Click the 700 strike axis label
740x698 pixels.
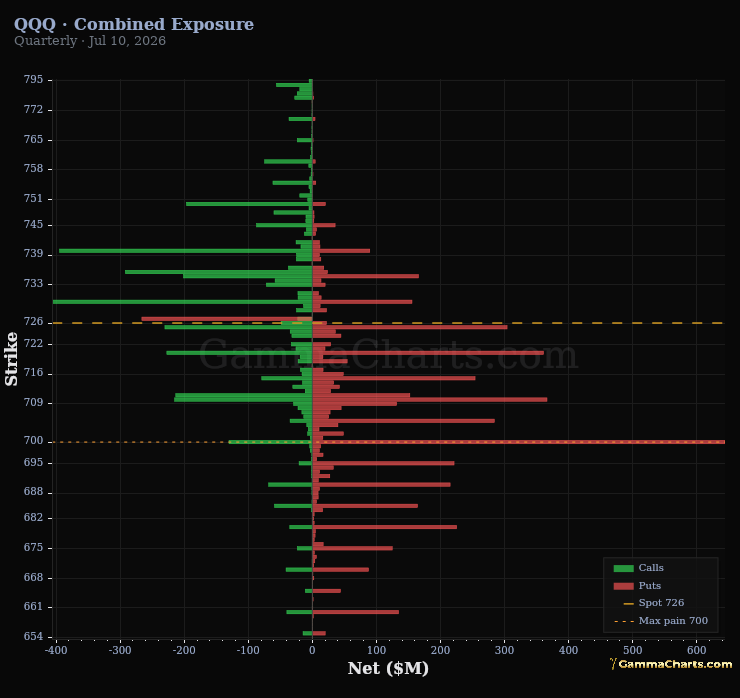point(33,441)
